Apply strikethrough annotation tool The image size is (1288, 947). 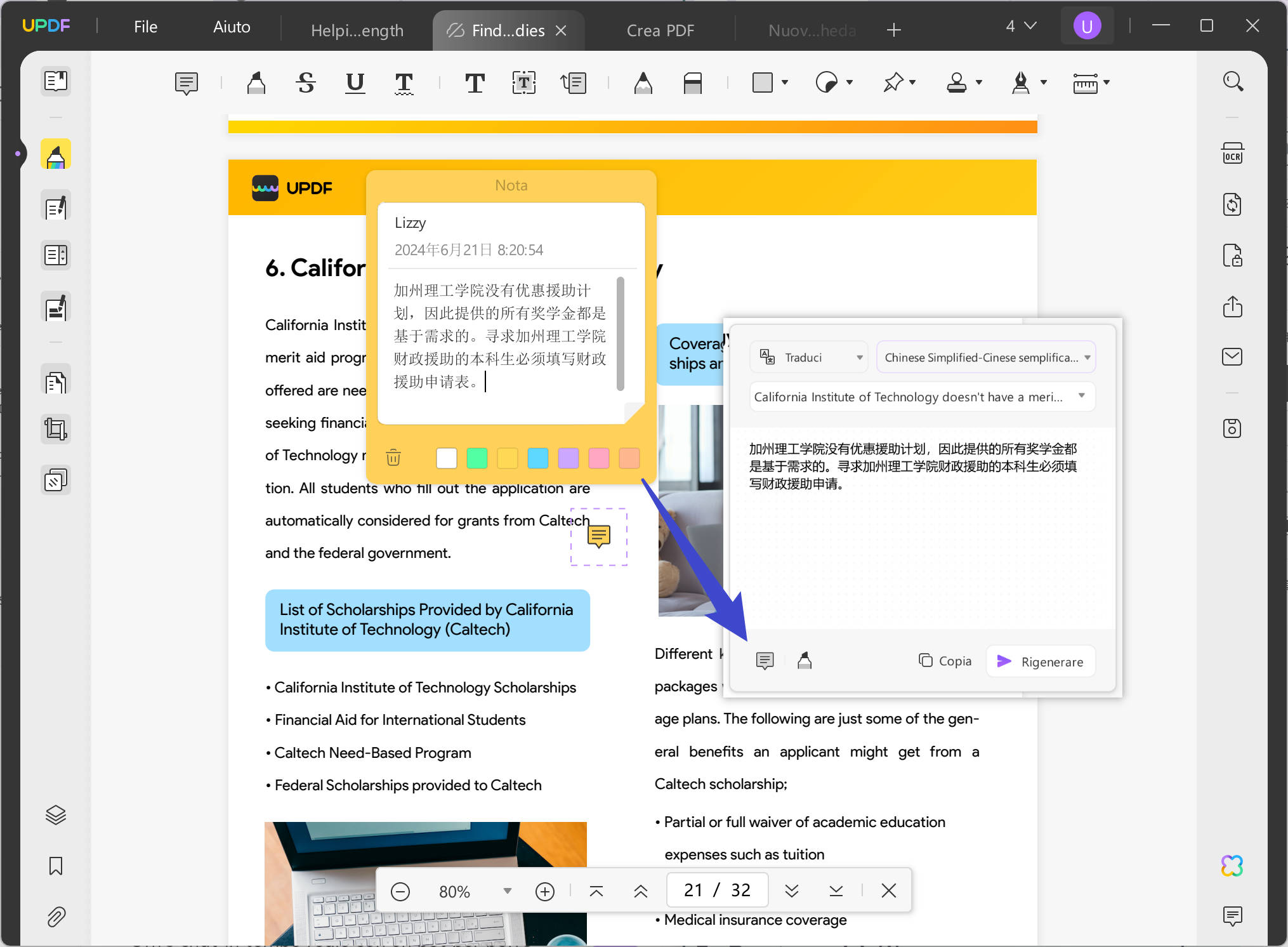[306, 83]
